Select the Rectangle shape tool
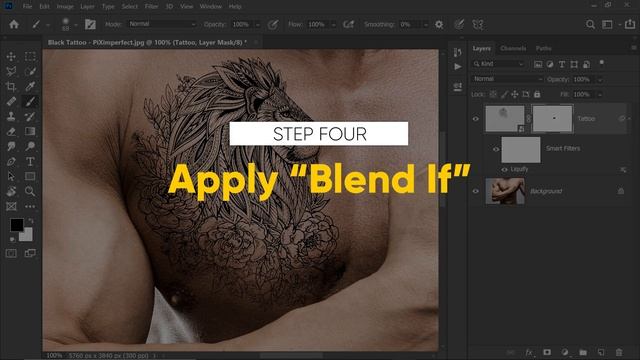 [30, 176]
